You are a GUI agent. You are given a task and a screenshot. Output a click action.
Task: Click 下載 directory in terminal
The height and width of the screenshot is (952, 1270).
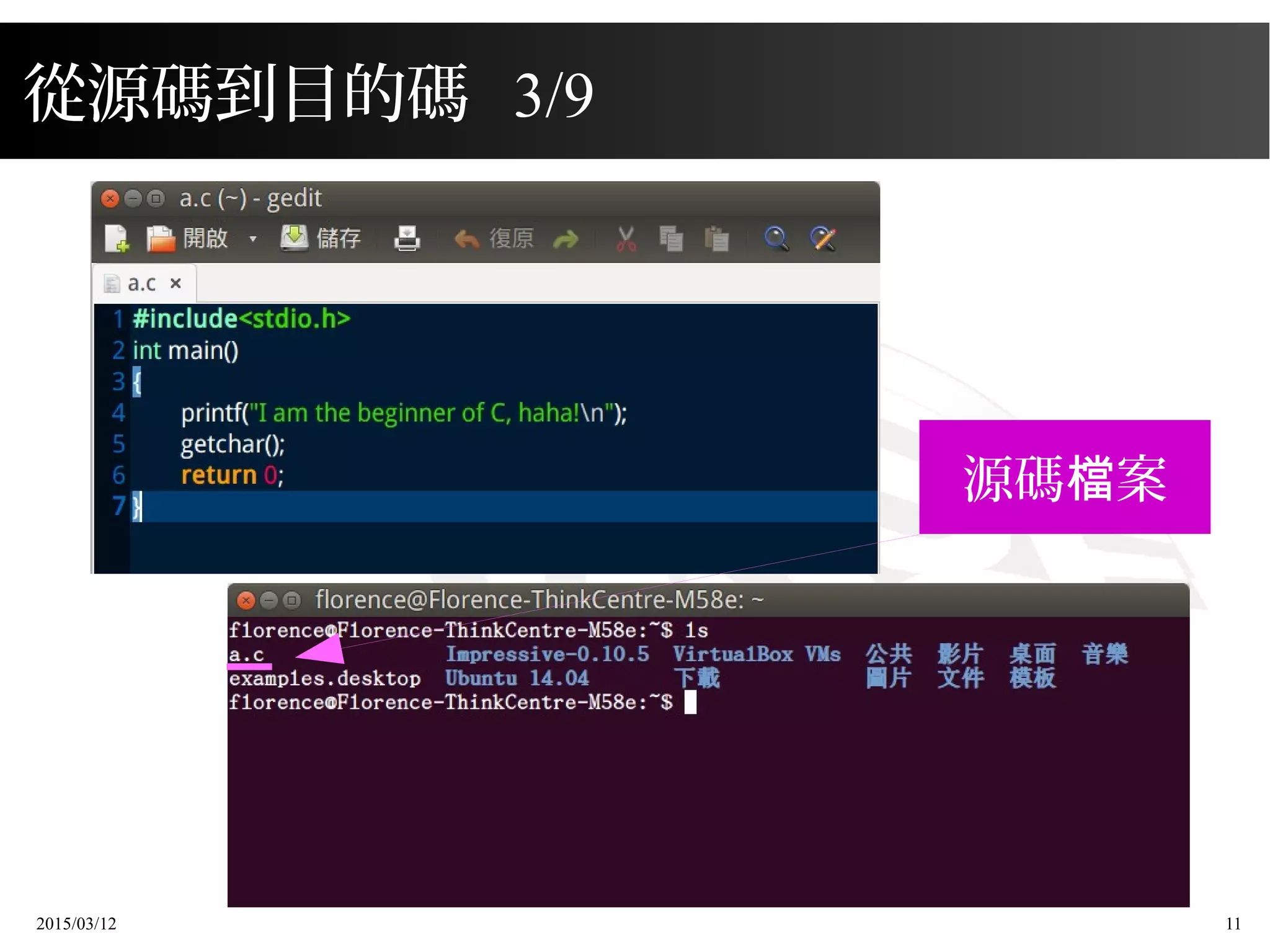click(x=697, y=678)
